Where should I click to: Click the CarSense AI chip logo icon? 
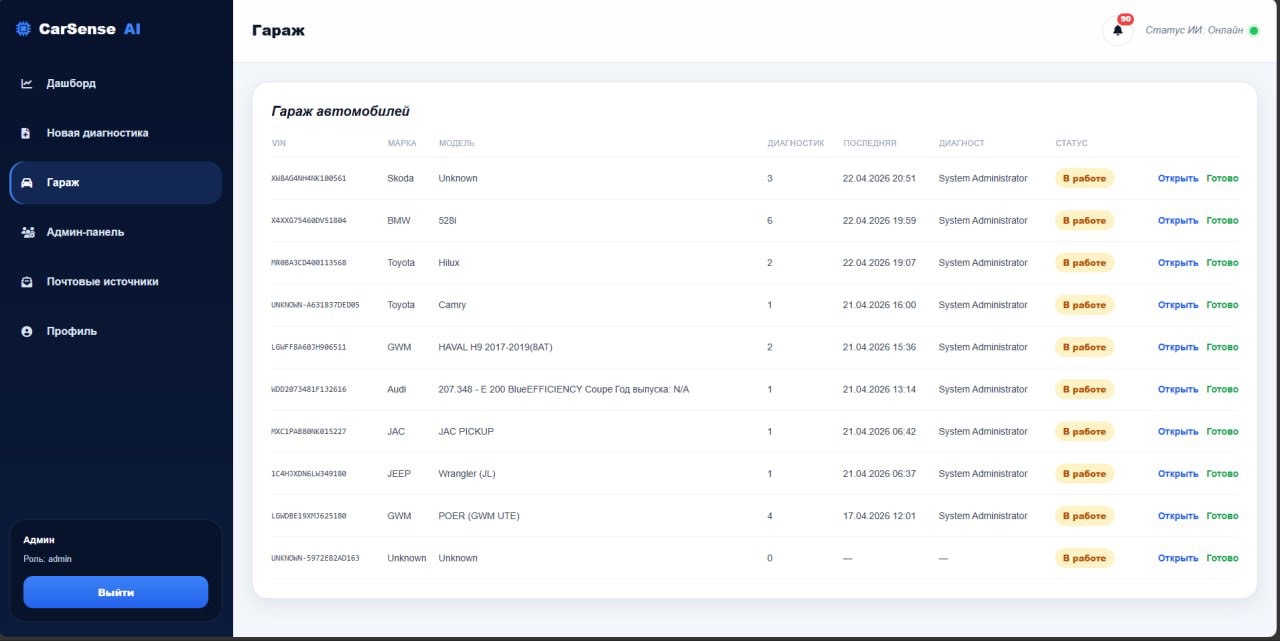23,29
